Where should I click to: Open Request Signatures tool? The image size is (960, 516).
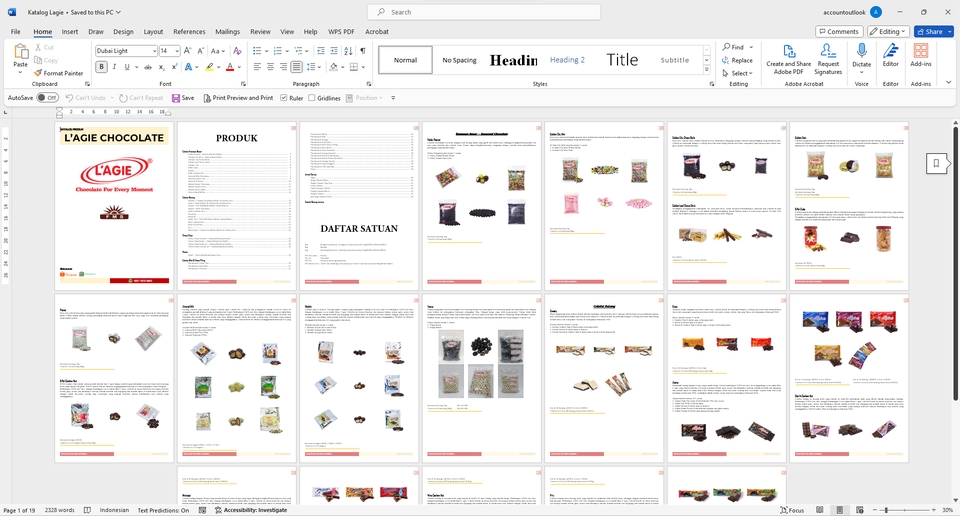pyautogui.click(x=828, y=59)
